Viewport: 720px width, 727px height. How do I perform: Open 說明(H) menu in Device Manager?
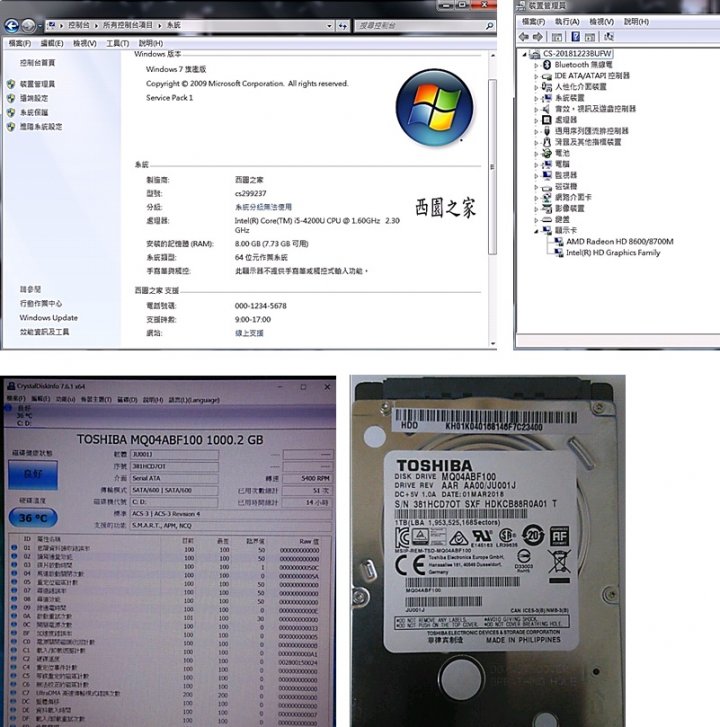(637, 21)
